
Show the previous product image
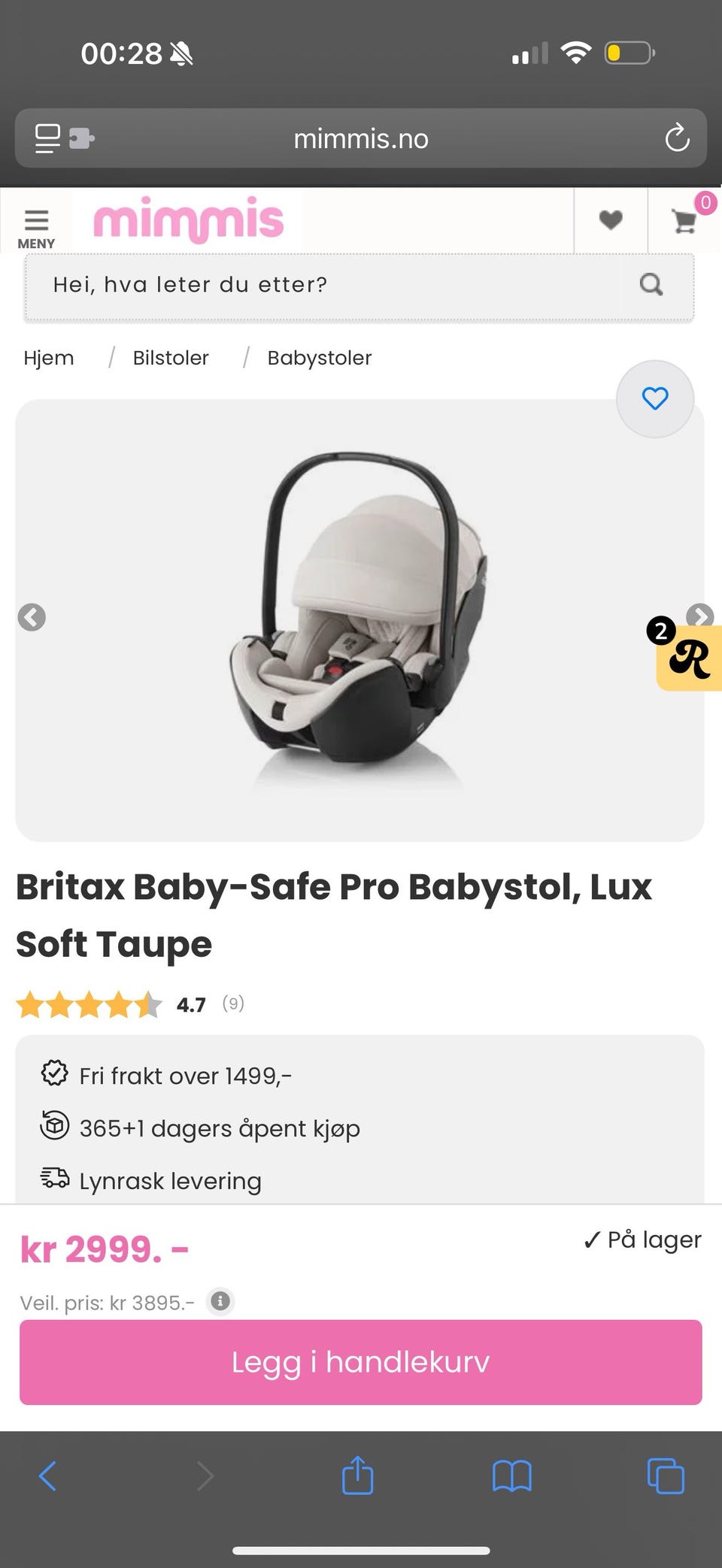(x=32, y=617)
